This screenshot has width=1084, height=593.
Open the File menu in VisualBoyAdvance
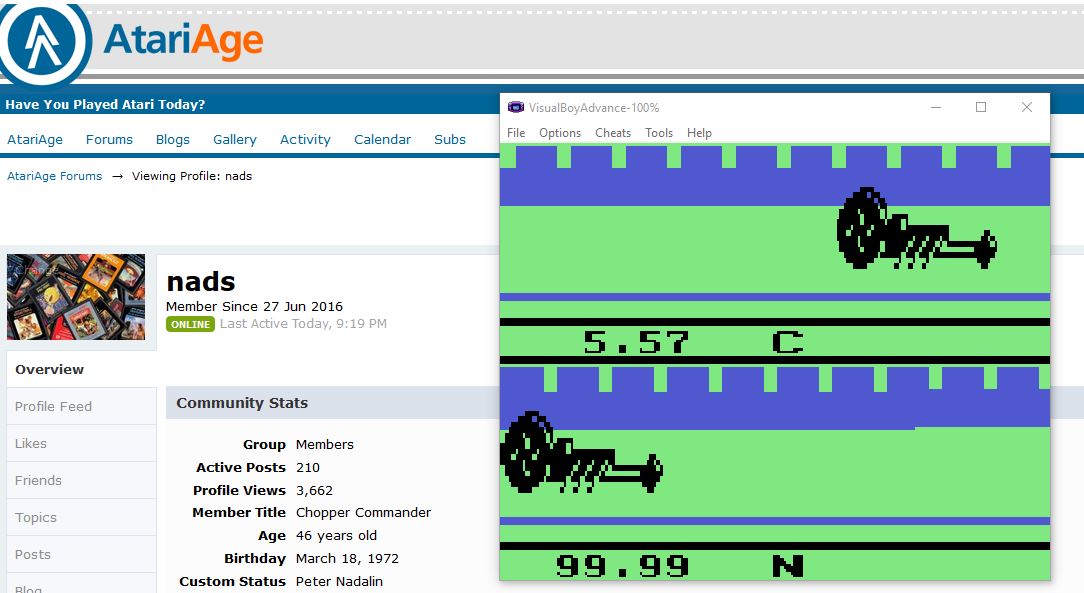pyautogui.click(x=516, y=133)
